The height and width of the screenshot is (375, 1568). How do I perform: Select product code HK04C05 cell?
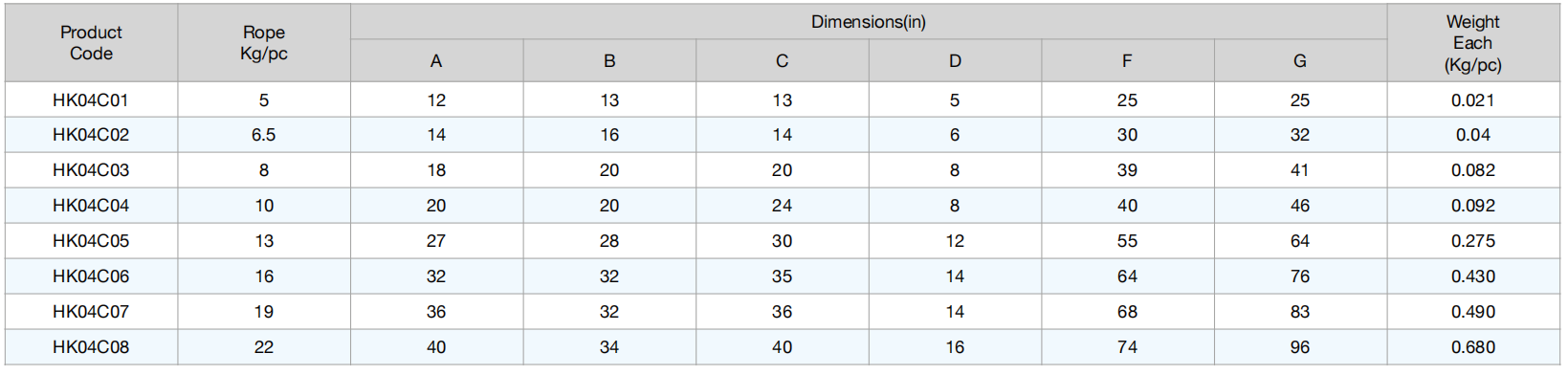91,241
